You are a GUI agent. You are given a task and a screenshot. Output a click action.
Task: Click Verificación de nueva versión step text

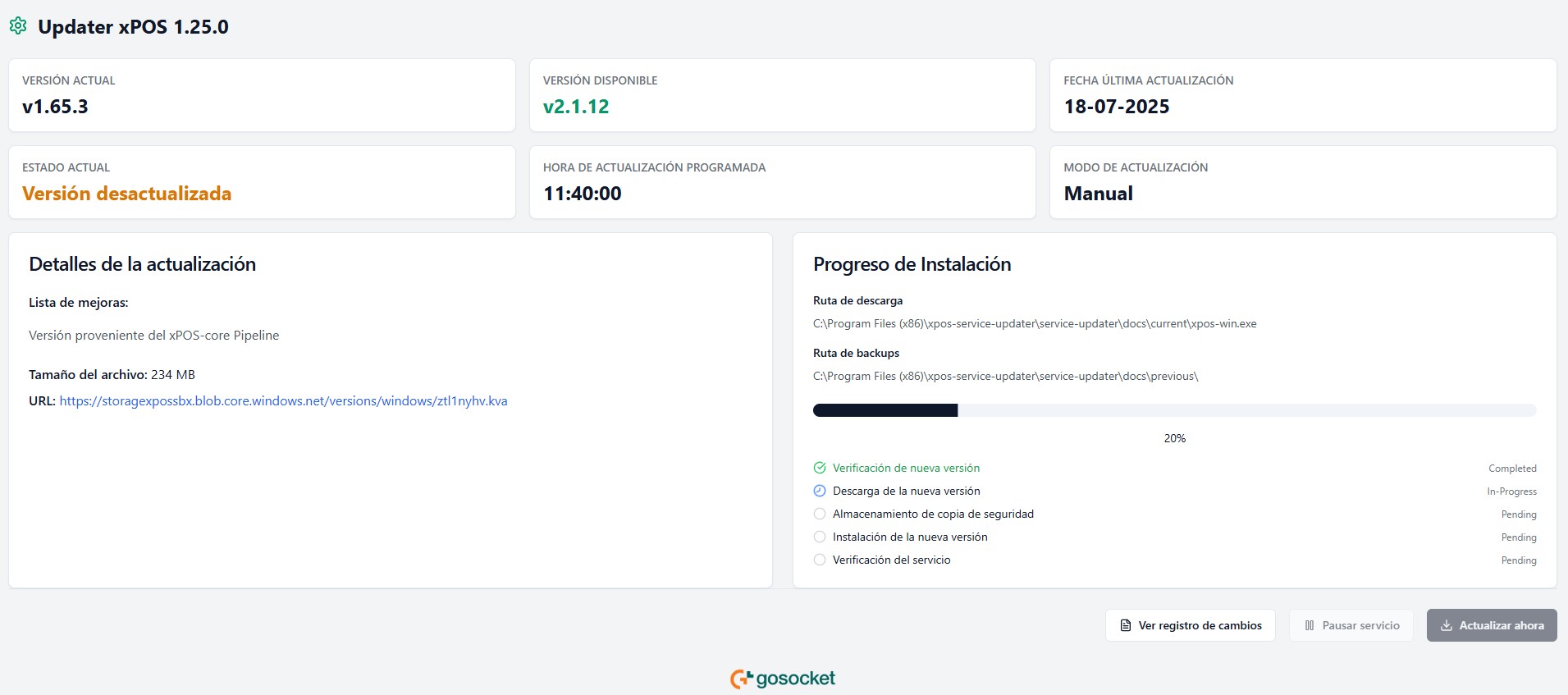[x=907, y=468]
